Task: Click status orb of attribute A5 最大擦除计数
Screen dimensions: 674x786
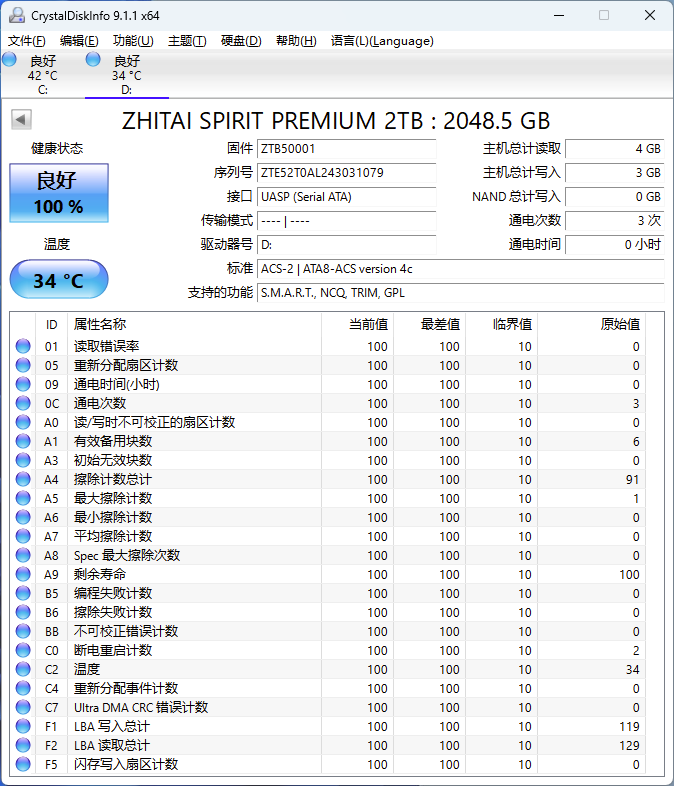Action: click(x=23, y=498)
